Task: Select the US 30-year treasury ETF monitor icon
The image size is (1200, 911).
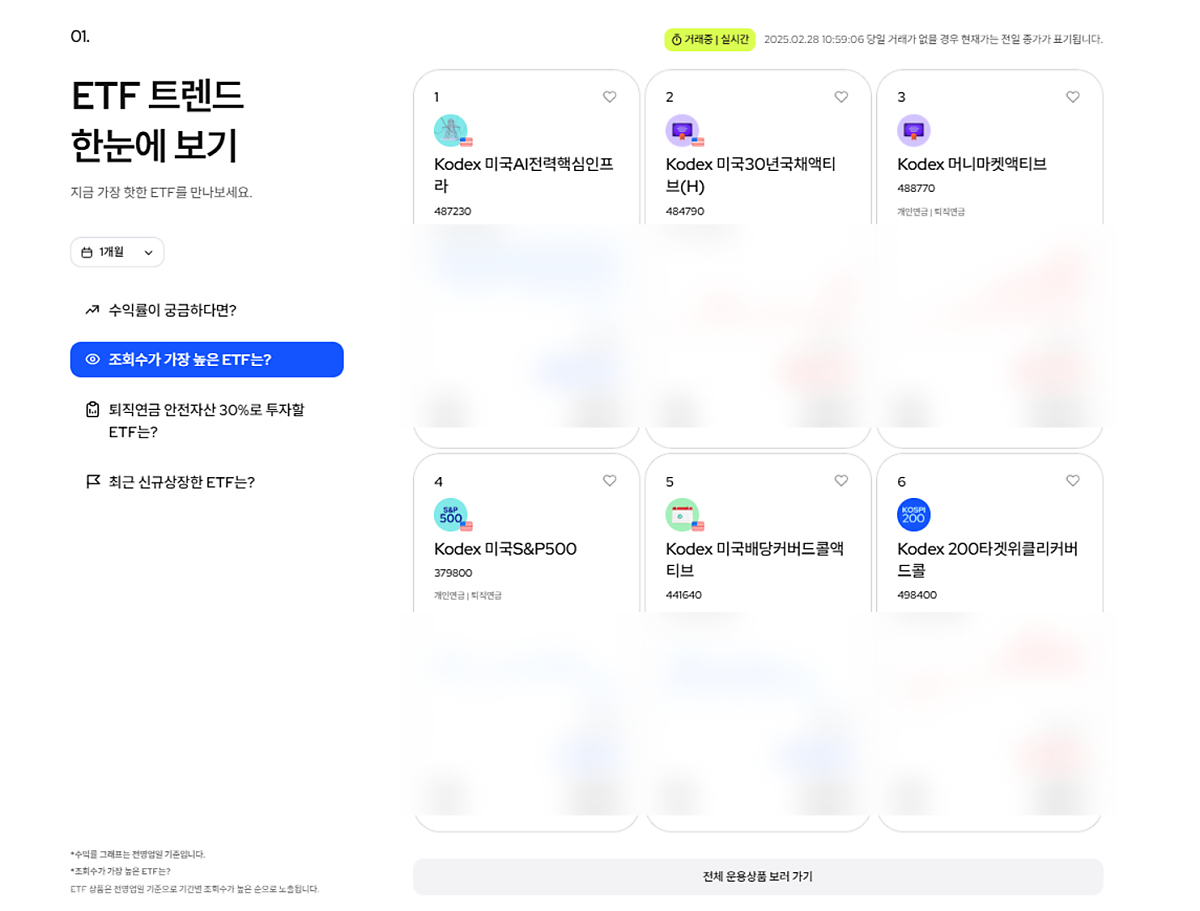Action: (684, 130)
